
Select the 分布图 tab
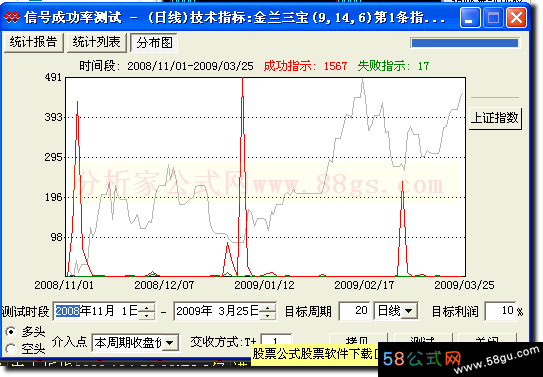coord(154,43)
